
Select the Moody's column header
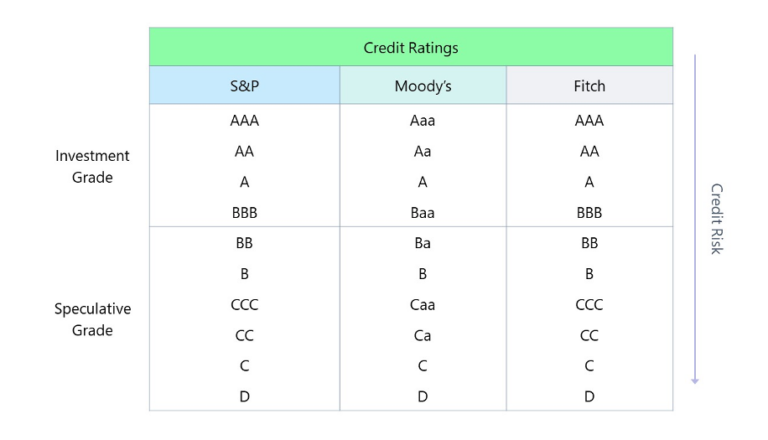click(x=423, y=86)
